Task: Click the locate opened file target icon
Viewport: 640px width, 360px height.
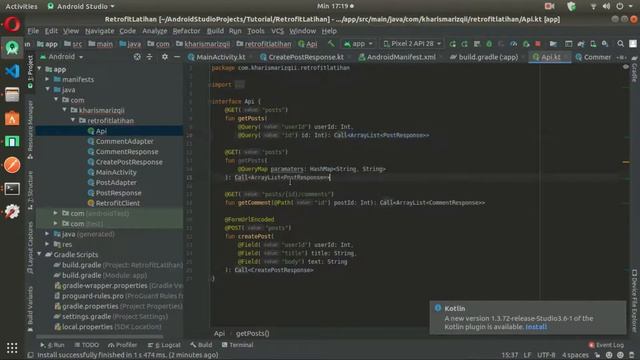Action: coord(137,57)
